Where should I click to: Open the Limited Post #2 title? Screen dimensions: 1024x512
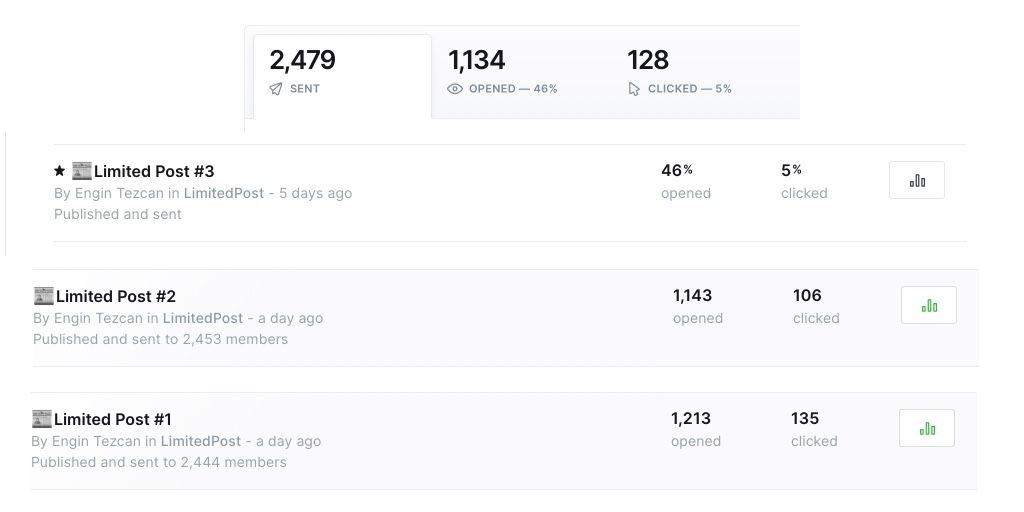(x=116, y=296)
